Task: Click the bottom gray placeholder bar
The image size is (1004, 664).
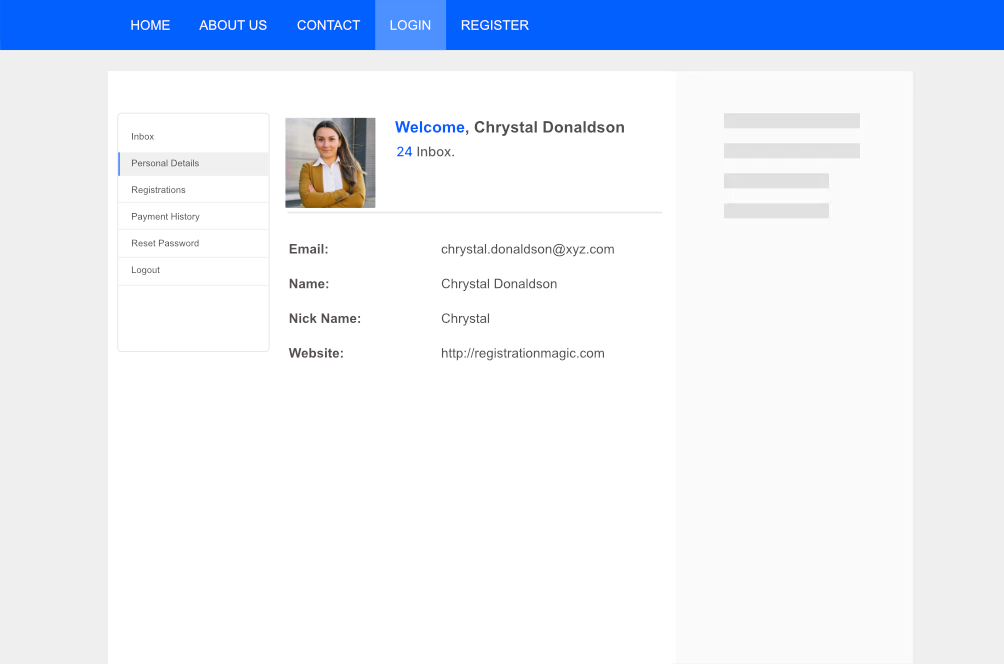Action: pos(776,211)
